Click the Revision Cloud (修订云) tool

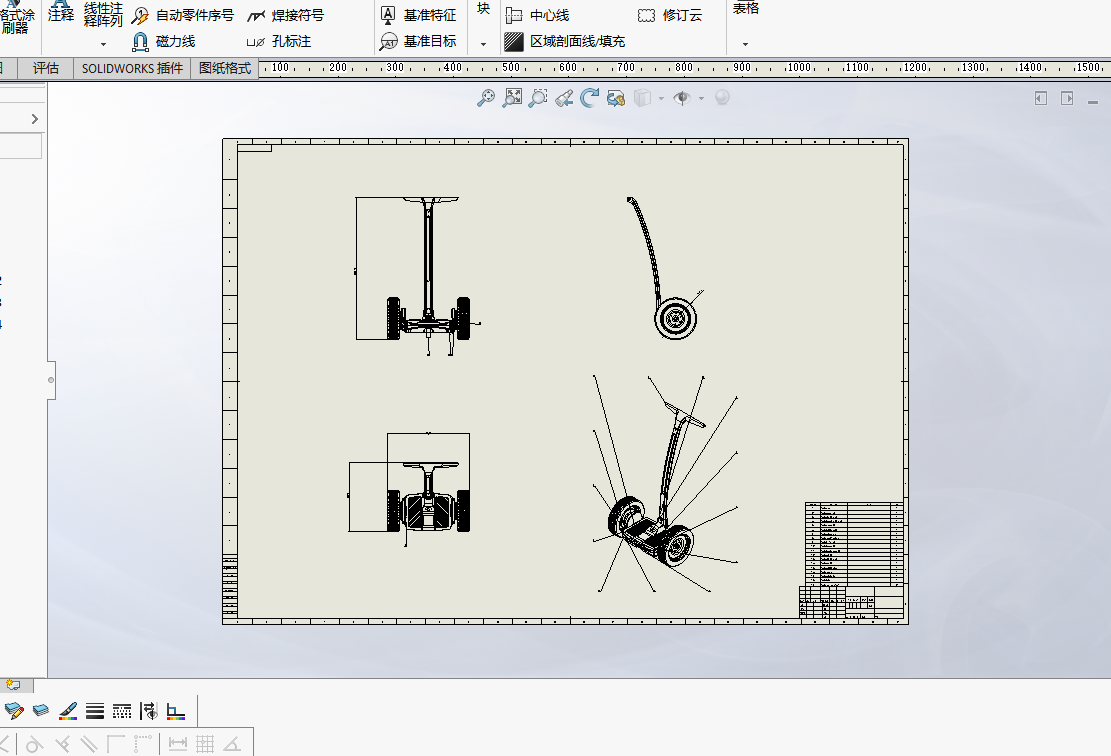pos(670,15)
